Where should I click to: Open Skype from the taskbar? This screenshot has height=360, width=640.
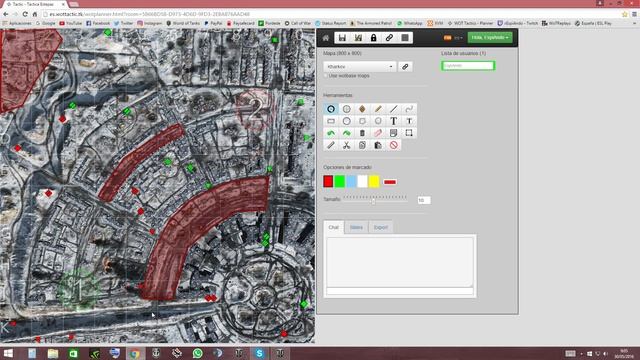pos(260,353)
